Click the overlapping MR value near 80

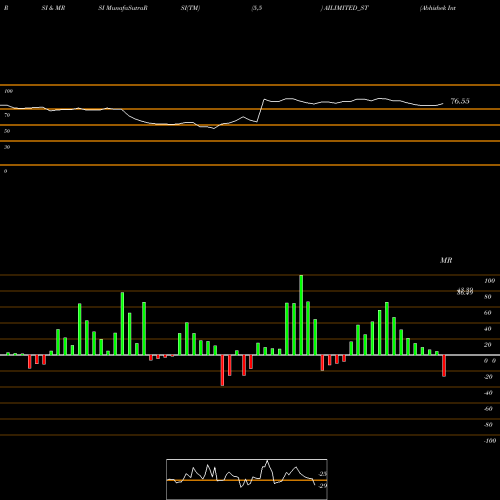pyautogui.click(x=465, y=292)
